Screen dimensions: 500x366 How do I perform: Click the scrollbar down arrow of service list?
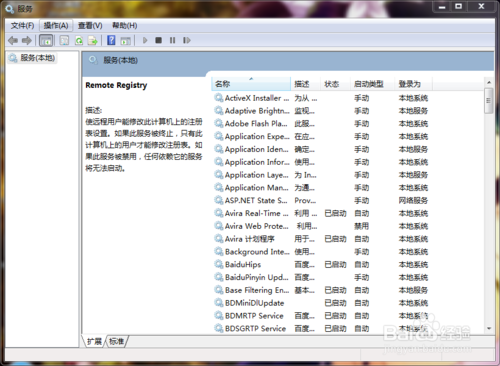tap(489, 329)
